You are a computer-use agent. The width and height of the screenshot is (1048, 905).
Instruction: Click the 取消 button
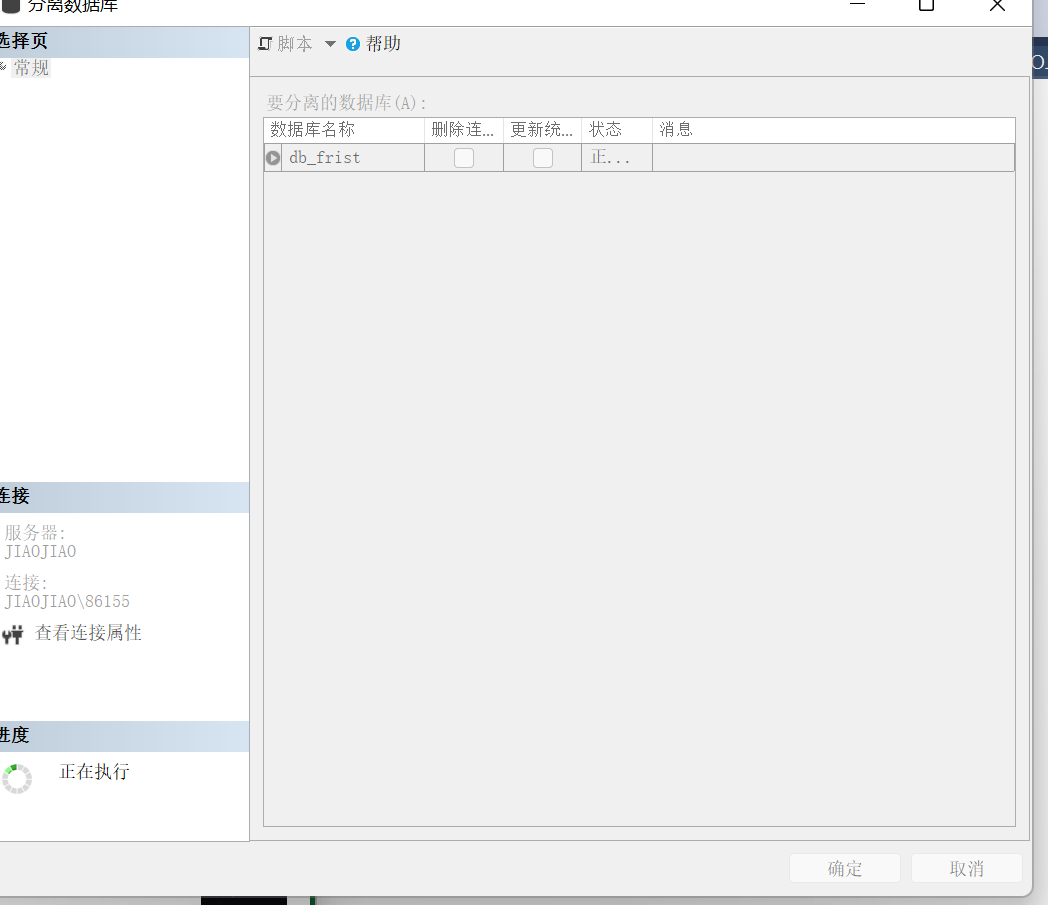(x=966, y=868)
